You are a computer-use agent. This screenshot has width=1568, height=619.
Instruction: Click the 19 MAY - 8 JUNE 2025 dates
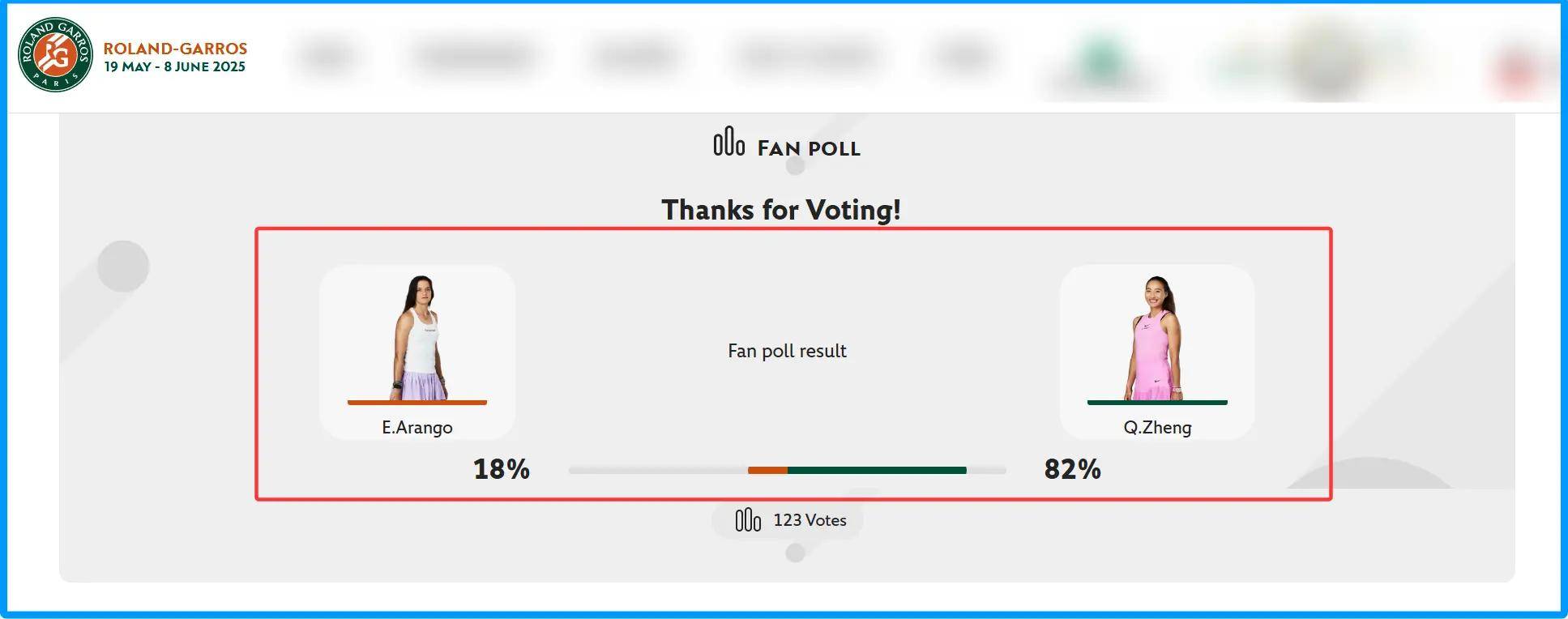tap(174, 67)
